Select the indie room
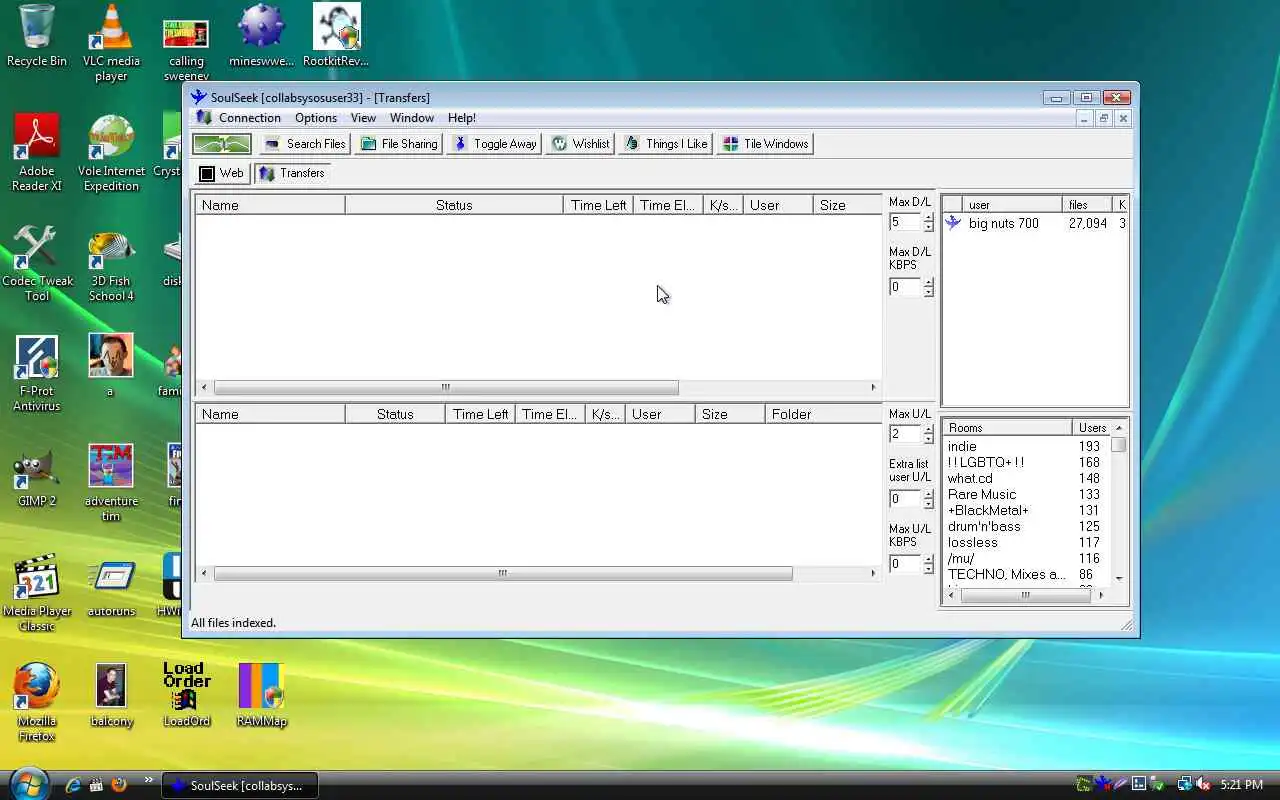 point(1027,446)
